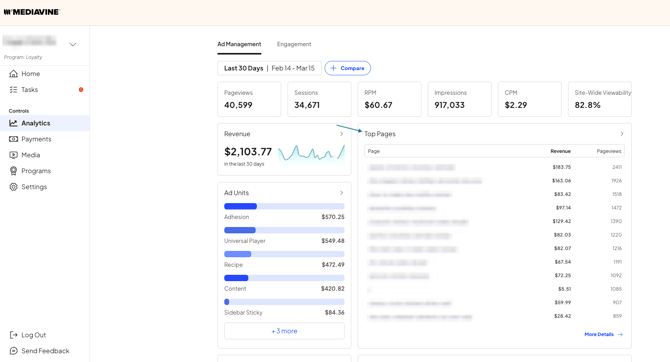Click the $570.25 Adhesion amount
This screenshot has width=670, height=362.
click(x=333, y=217)
